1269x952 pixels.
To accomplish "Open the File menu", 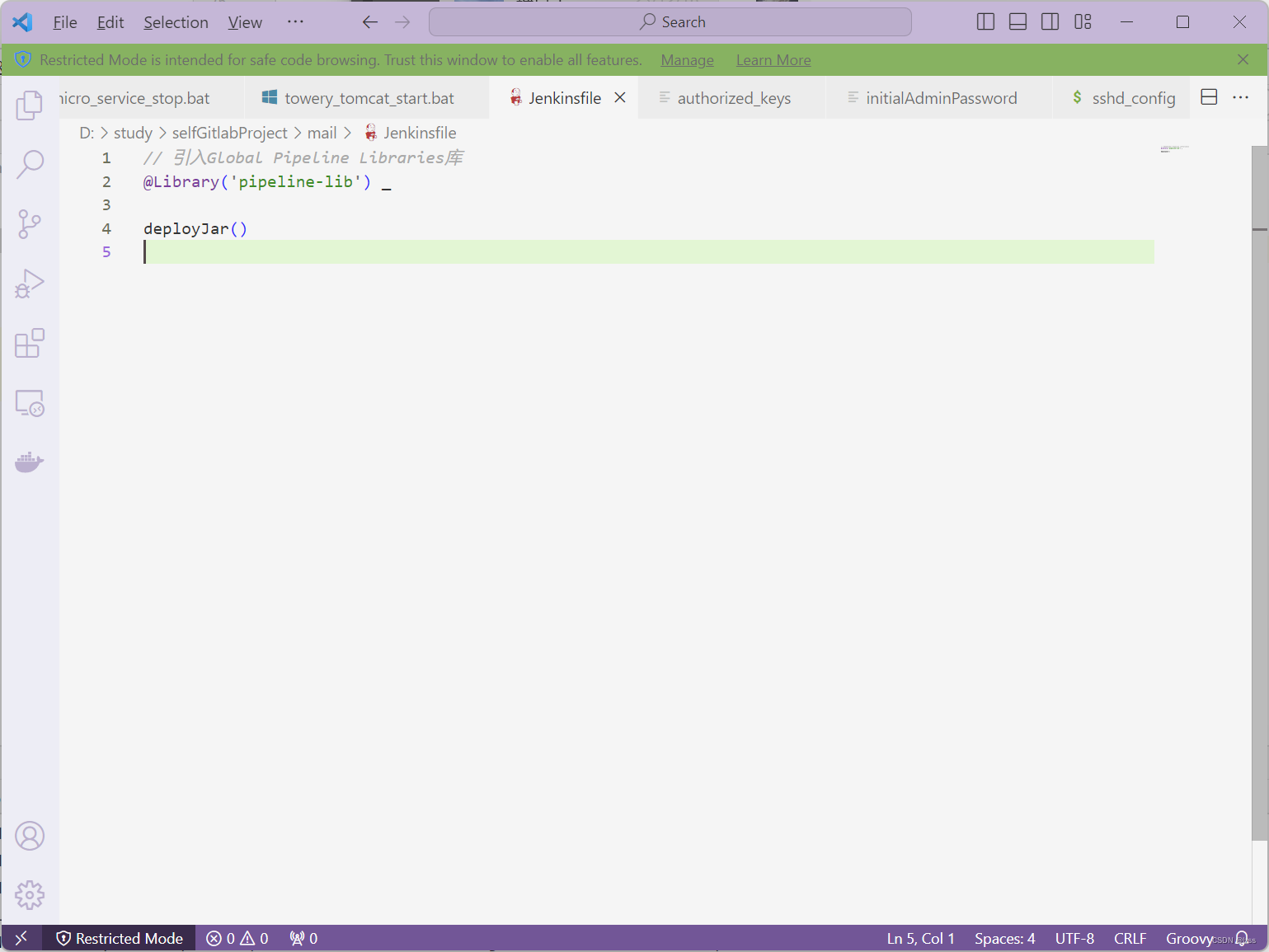I will pos(65,22).
